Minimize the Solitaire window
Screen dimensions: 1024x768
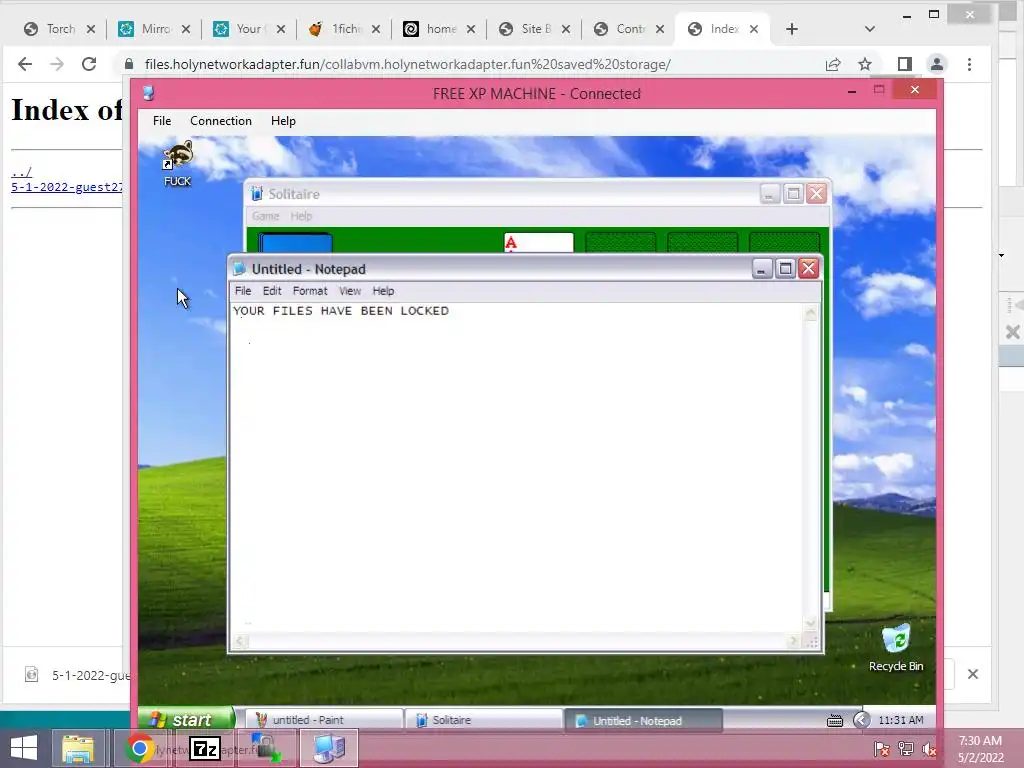(769, 194)
